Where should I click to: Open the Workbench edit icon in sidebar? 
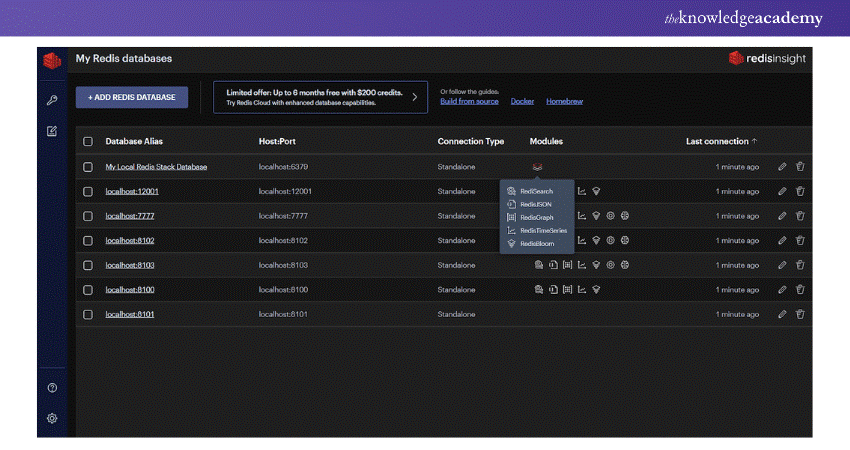(52, 131)
